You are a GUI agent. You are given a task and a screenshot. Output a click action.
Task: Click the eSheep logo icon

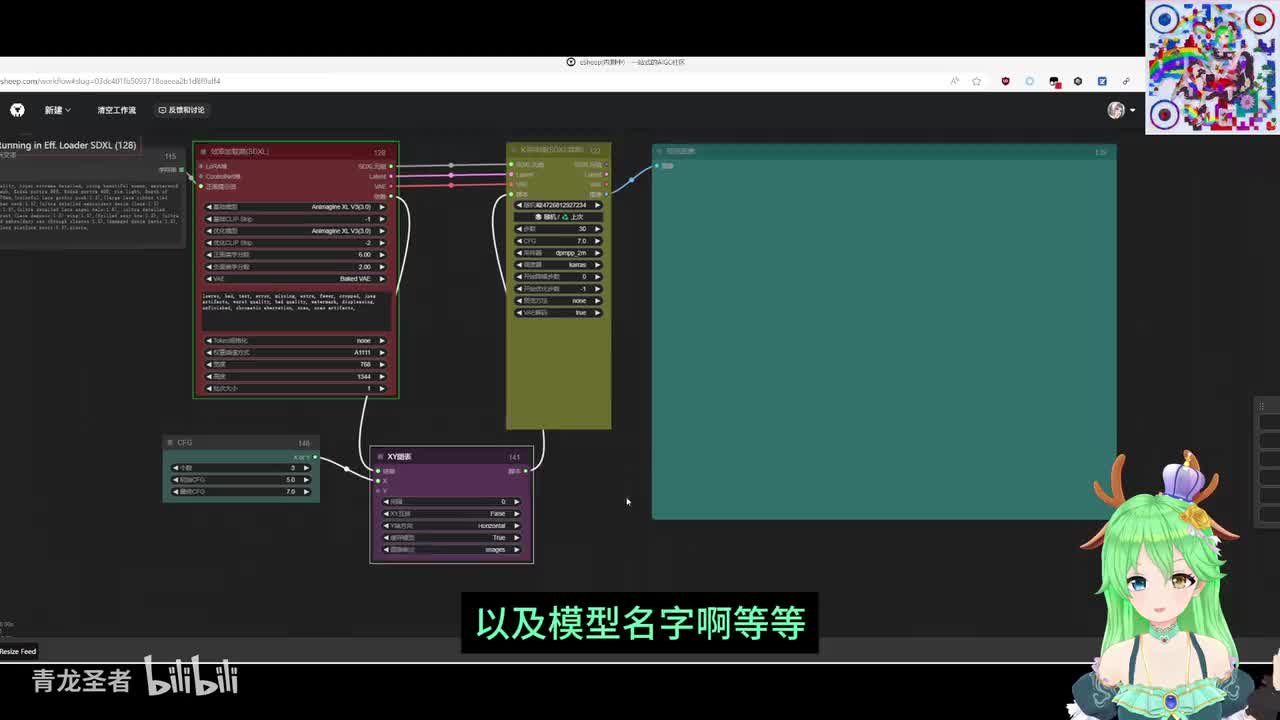[x=17, y=110]
